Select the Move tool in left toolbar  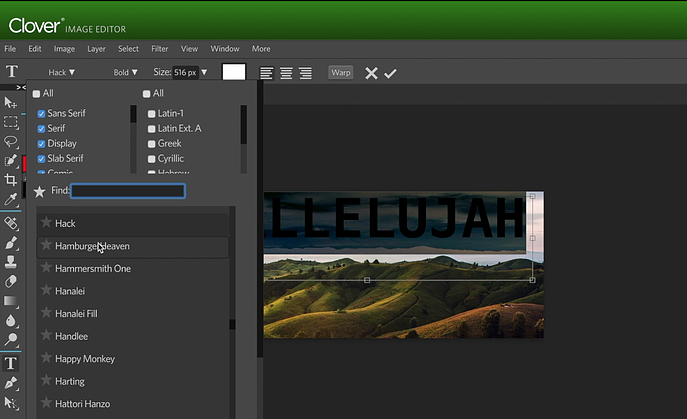[11, 103]
